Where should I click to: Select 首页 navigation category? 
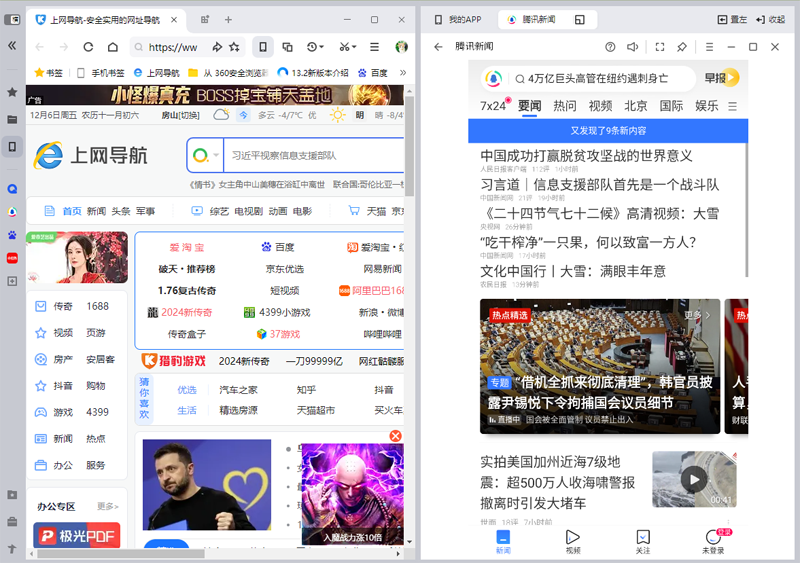(72, 211)
